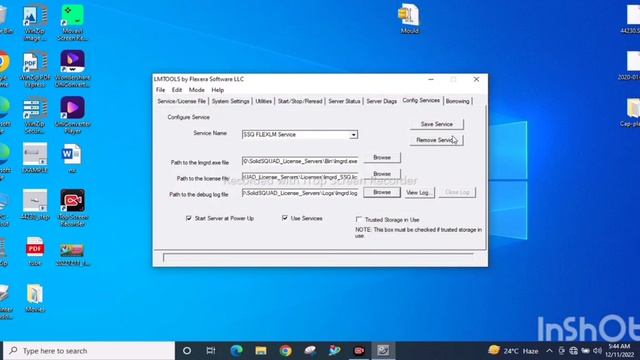This screenshot has width=640, height=360.
Task: Open the weather widget showing 24°C Haze
Action: (x=513, y=351)
